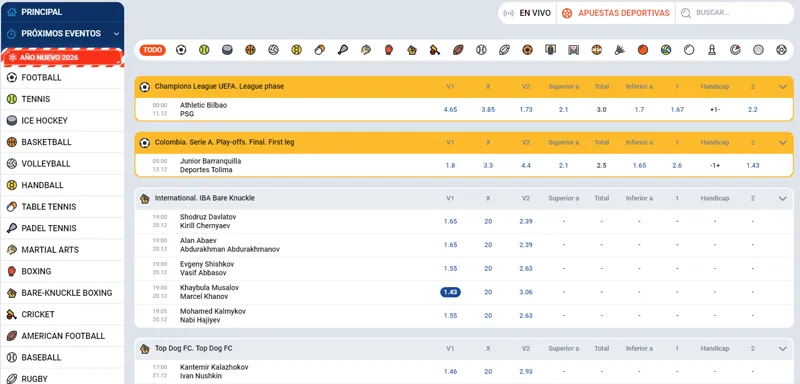Viewport: 800px width, 384px height.
Task: Collapse the IBA Bare Knuckle section
Action: (x=783, y=198)
